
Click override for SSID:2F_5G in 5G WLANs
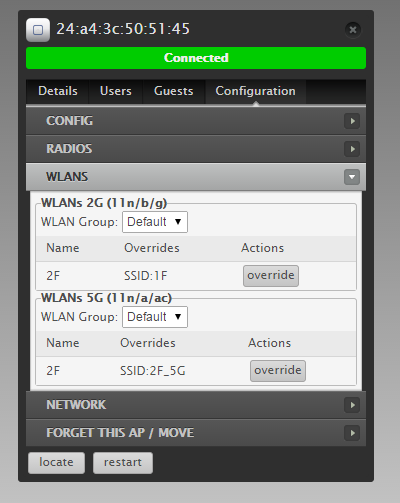tap(278, 371)
